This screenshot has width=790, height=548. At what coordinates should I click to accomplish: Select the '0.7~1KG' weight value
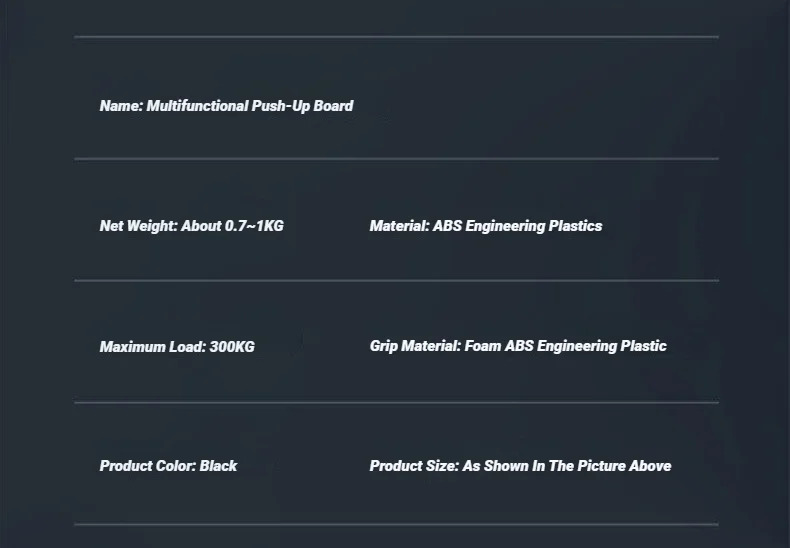coord(254,226)
